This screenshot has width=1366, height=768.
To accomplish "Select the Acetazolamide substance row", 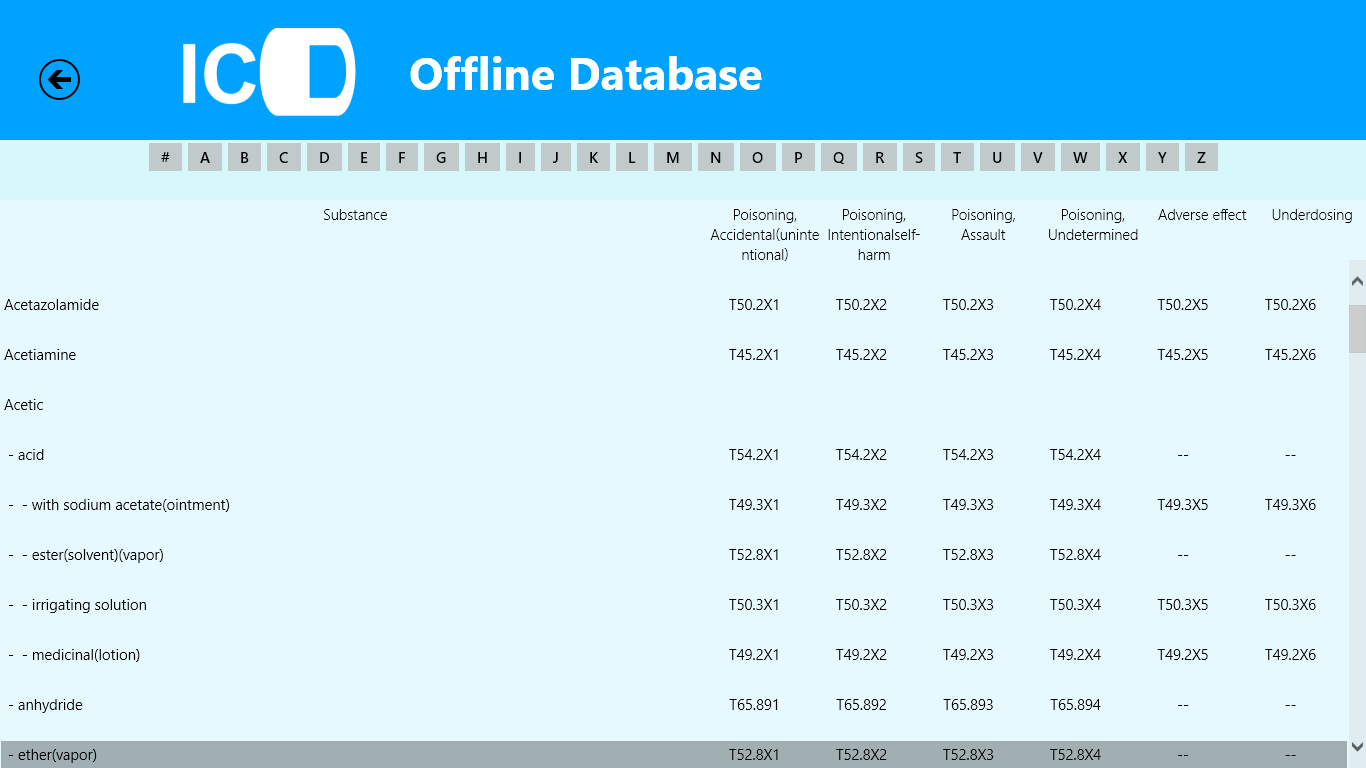I will pyautogui.click(x=52, y=305).
